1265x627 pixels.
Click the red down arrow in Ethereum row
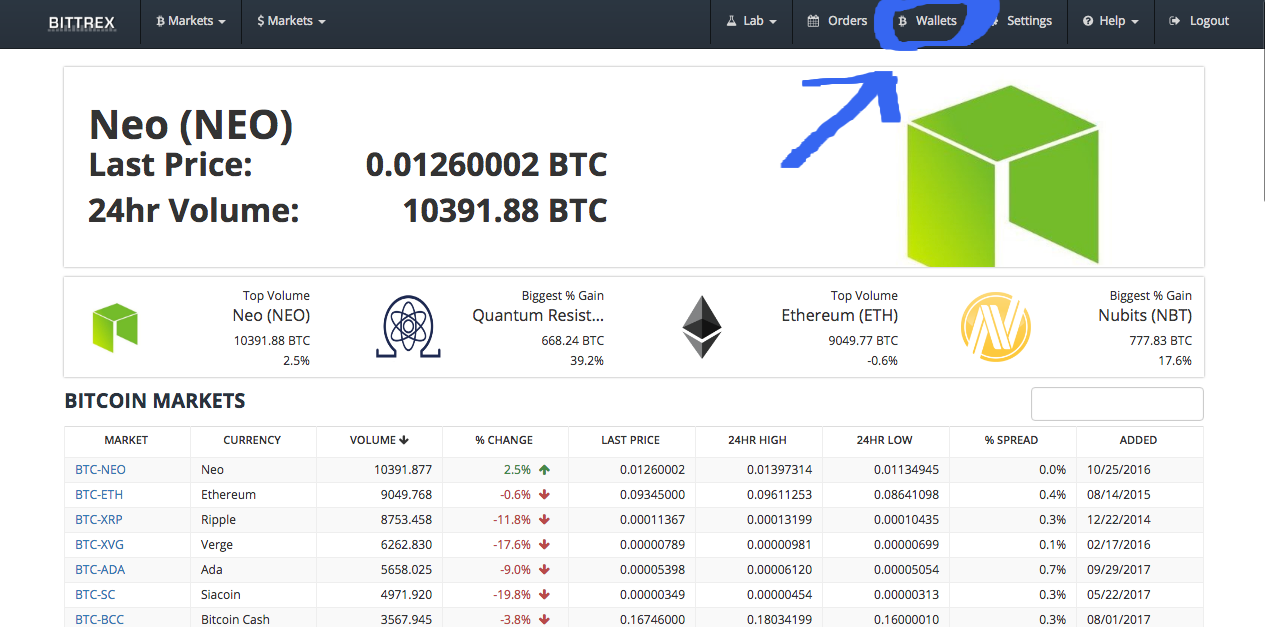pos(544,495)
